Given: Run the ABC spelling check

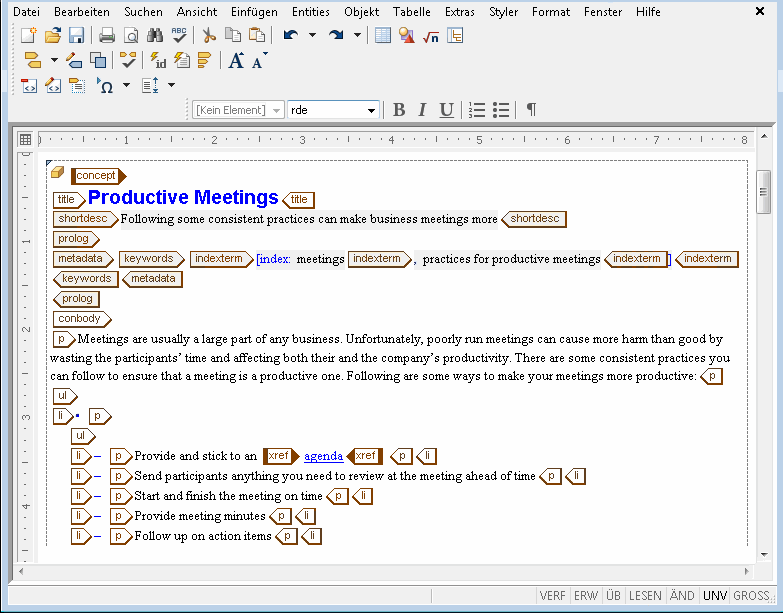Looking at the screenshot, I should [x=179, y=35].
